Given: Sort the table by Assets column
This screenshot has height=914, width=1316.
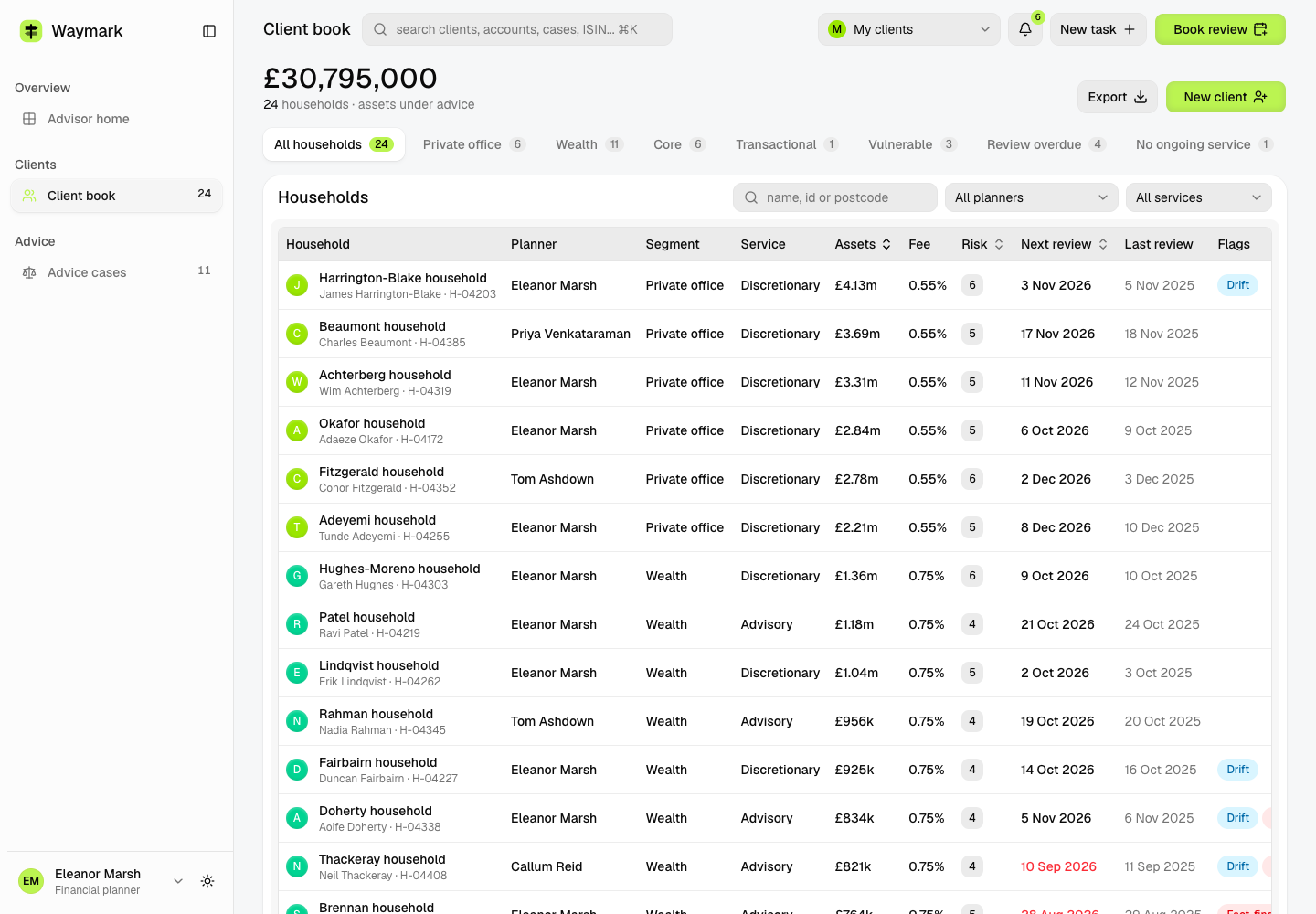Looking at the screenshot, I should [x=863, y=244].
